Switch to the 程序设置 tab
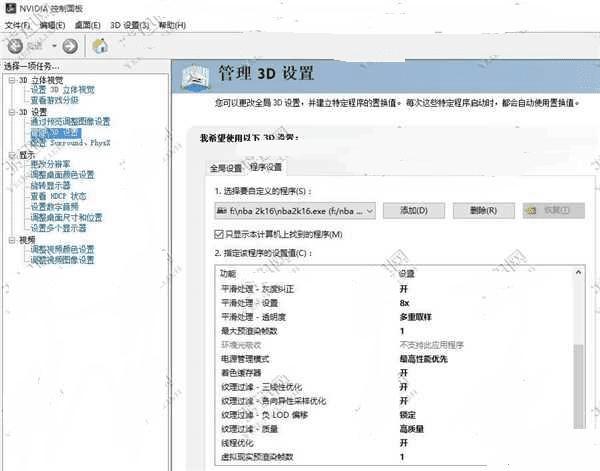Viewport: 600px width, 471px height. (266, 167)
